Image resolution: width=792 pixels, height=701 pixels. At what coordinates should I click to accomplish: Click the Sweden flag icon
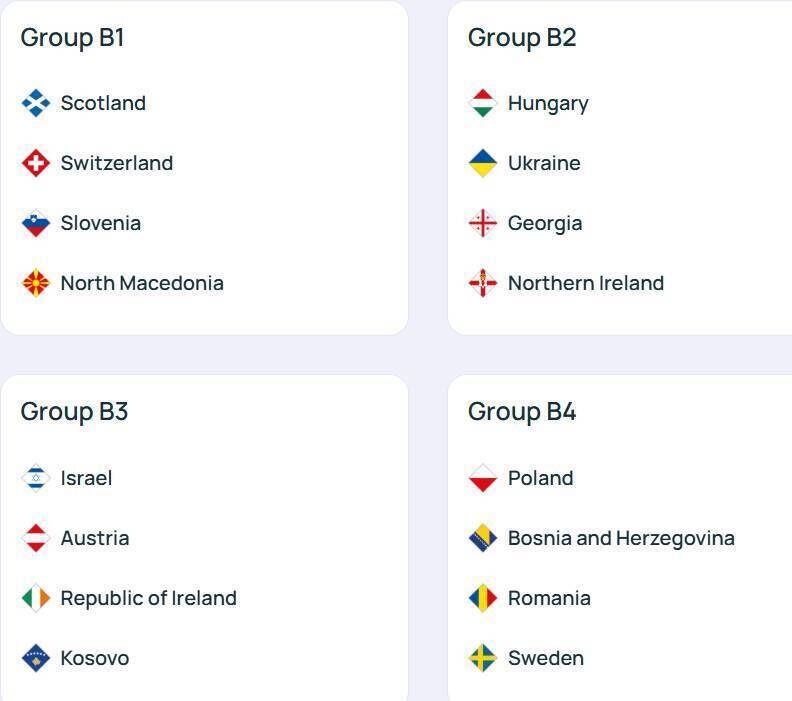point(483,658)
